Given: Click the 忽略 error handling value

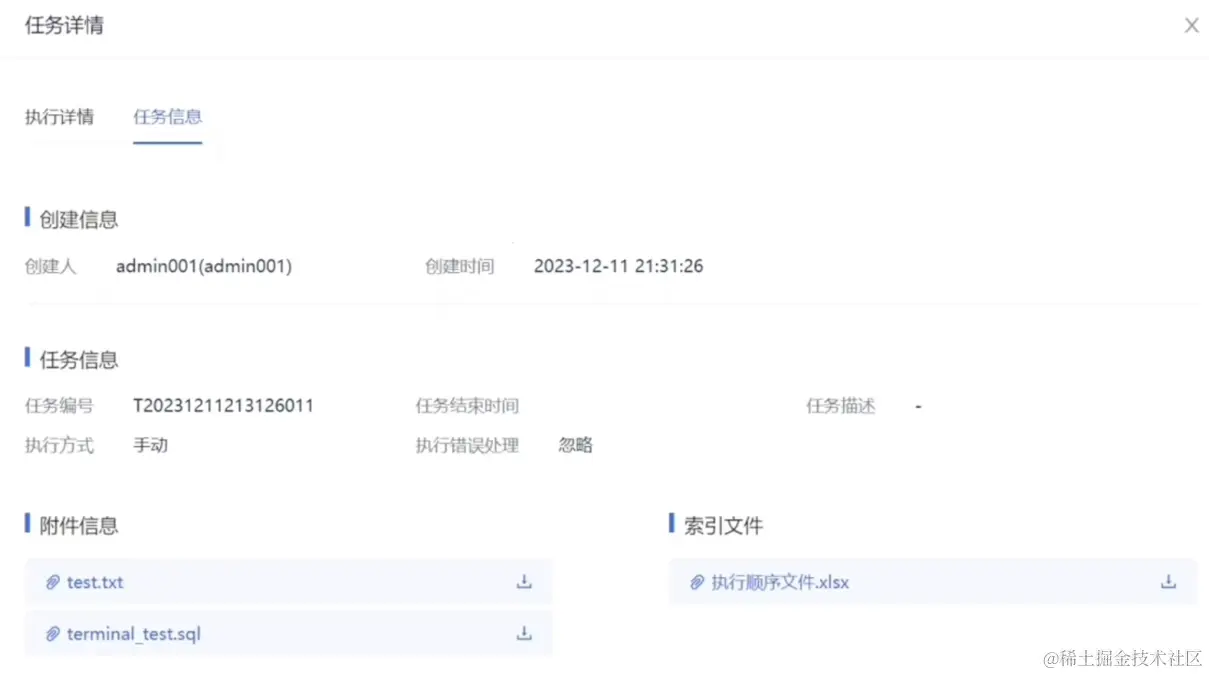Looking at the screenshot, I should (x=576, y=445).
